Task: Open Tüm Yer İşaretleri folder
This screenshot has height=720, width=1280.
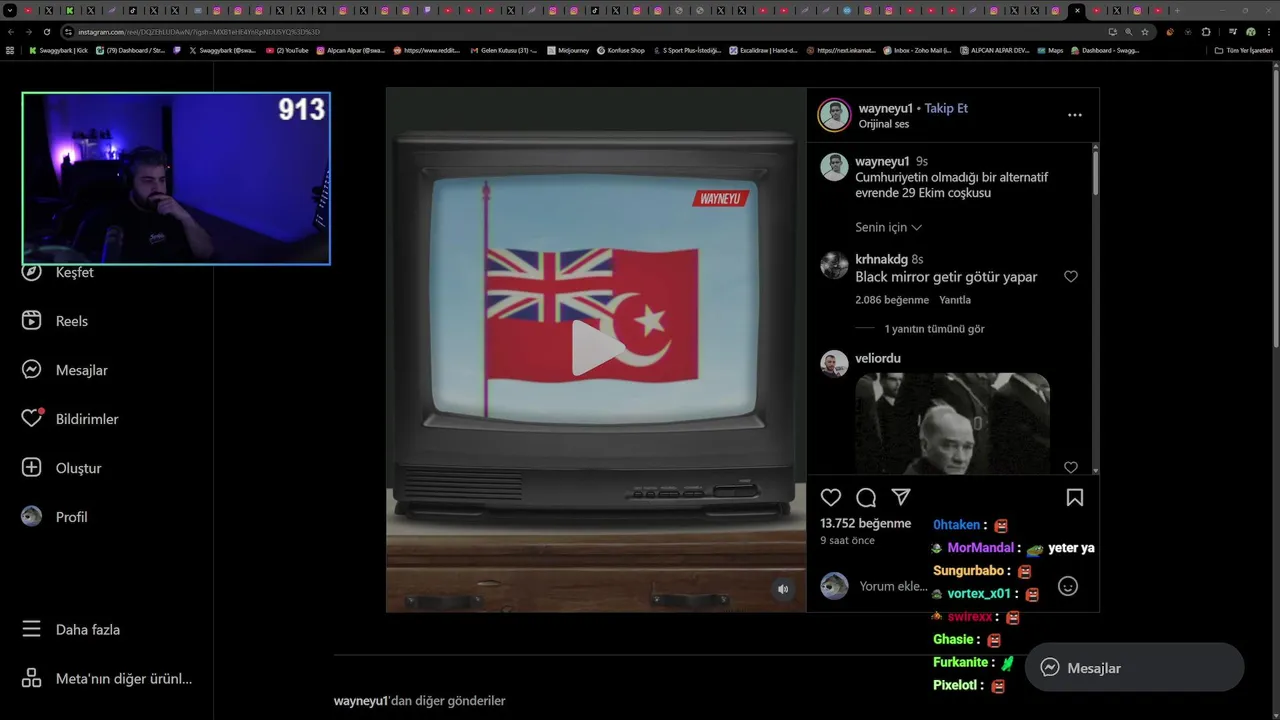Action: [x=1244, y=50]
